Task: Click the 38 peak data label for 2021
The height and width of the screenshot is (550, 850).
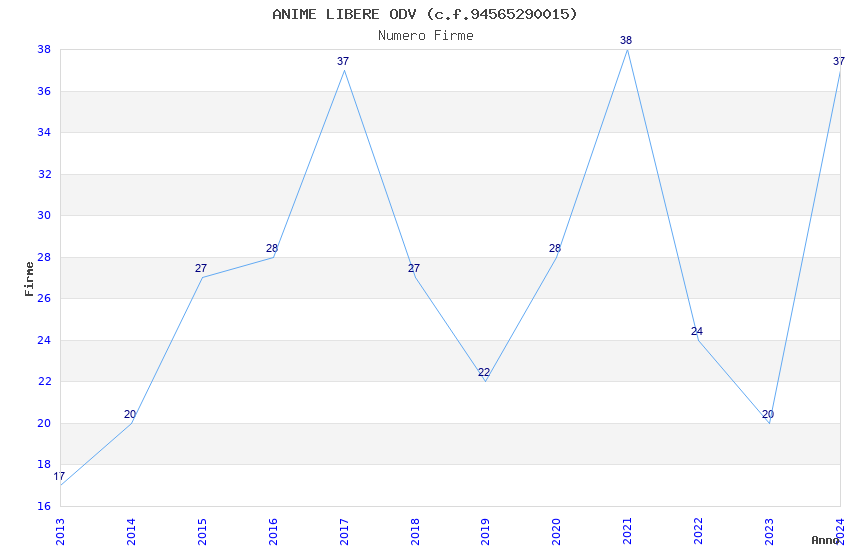Action: pos(626,41)
